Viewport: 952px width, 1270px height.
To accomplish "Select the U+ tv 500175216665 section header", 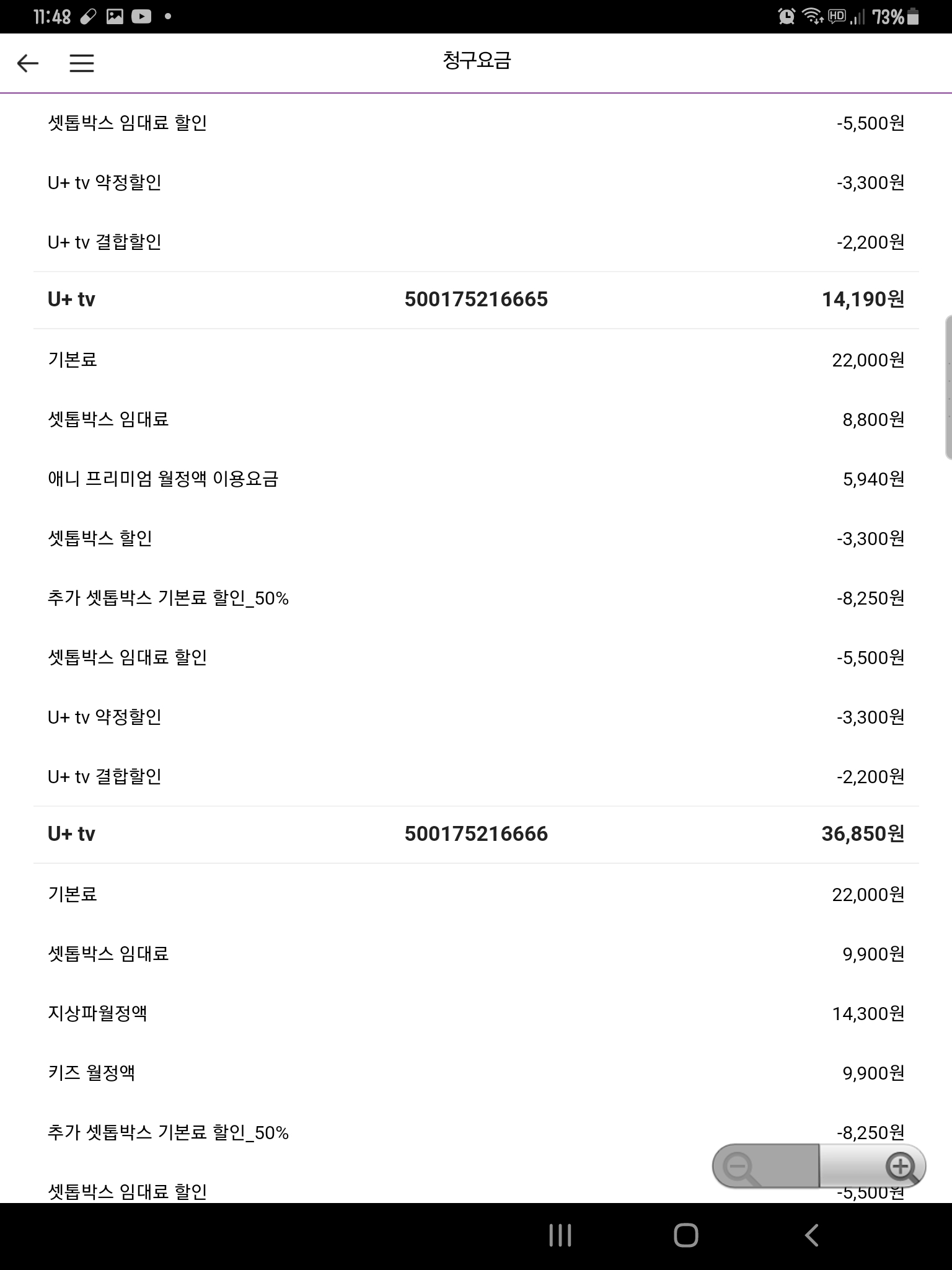I will point(475,300).
